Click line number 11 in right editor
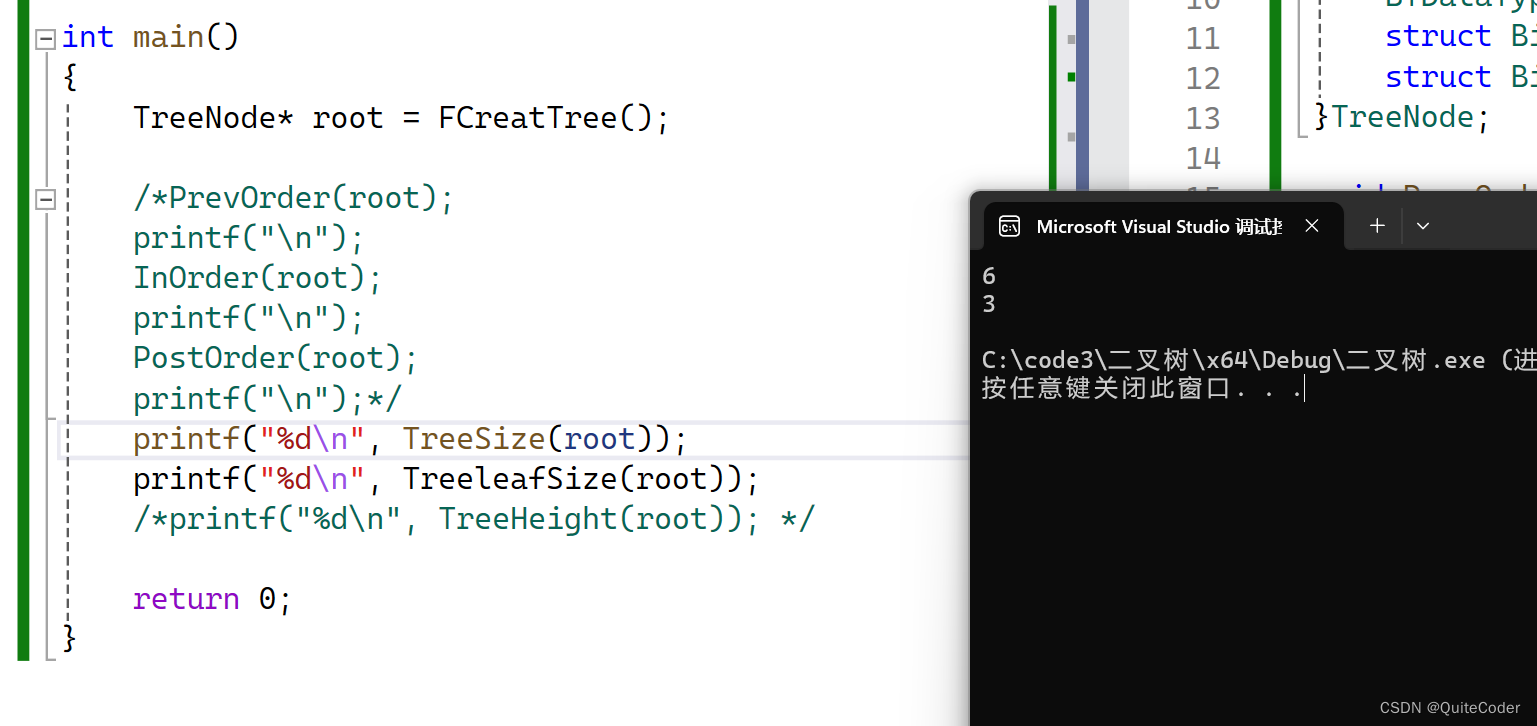This screenshot has width=1537, height=726. [x=1203, y=38]
